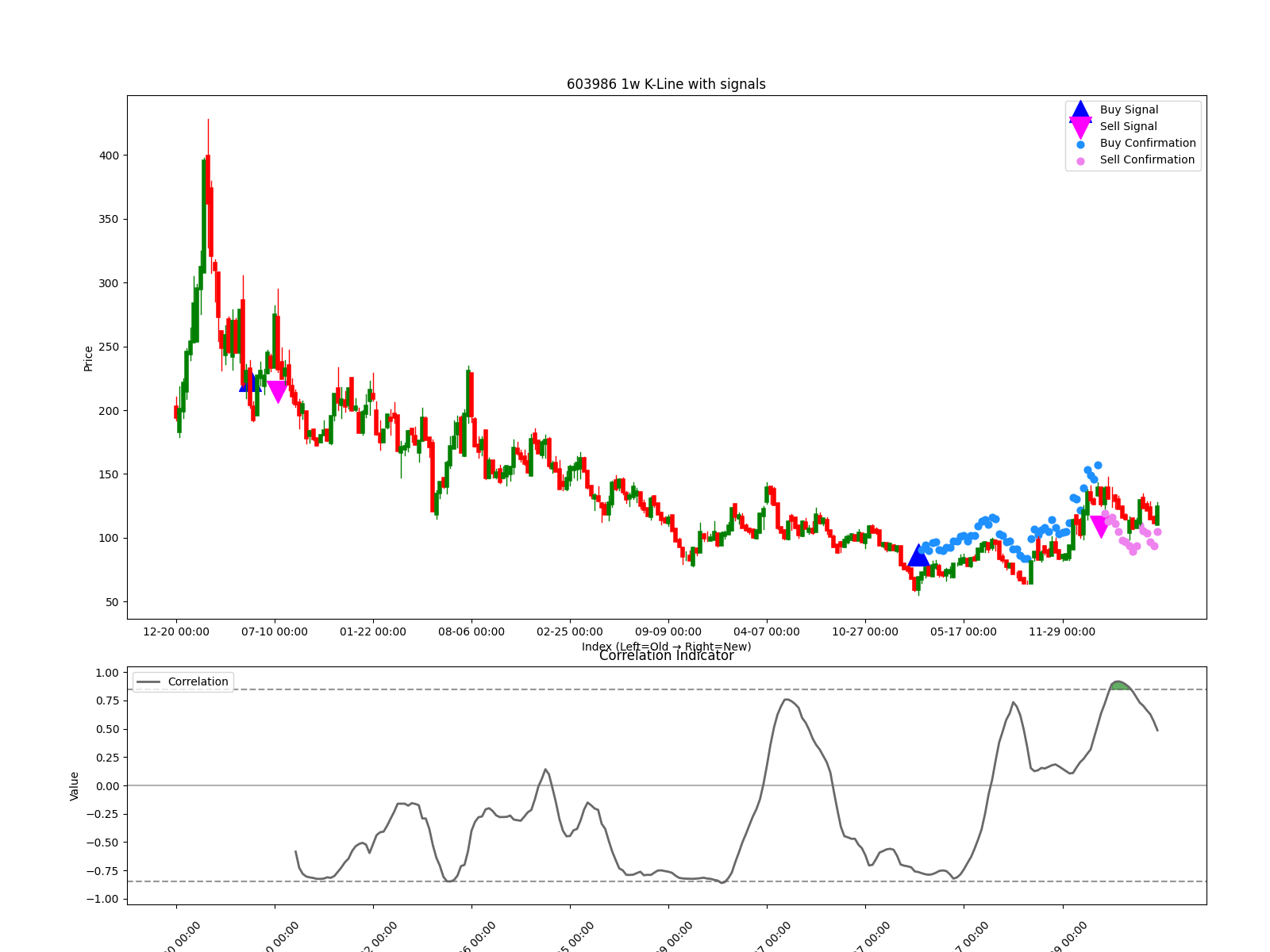Click the 50 price tick label
Viewport: 1270px width, 952px height.
click(x=112, y=603)
